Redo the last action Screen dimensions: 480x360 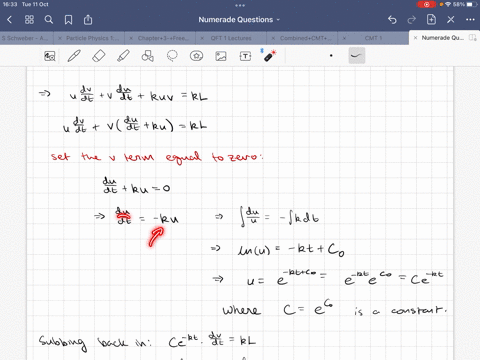pyautogui.click(x=412, y=20)
